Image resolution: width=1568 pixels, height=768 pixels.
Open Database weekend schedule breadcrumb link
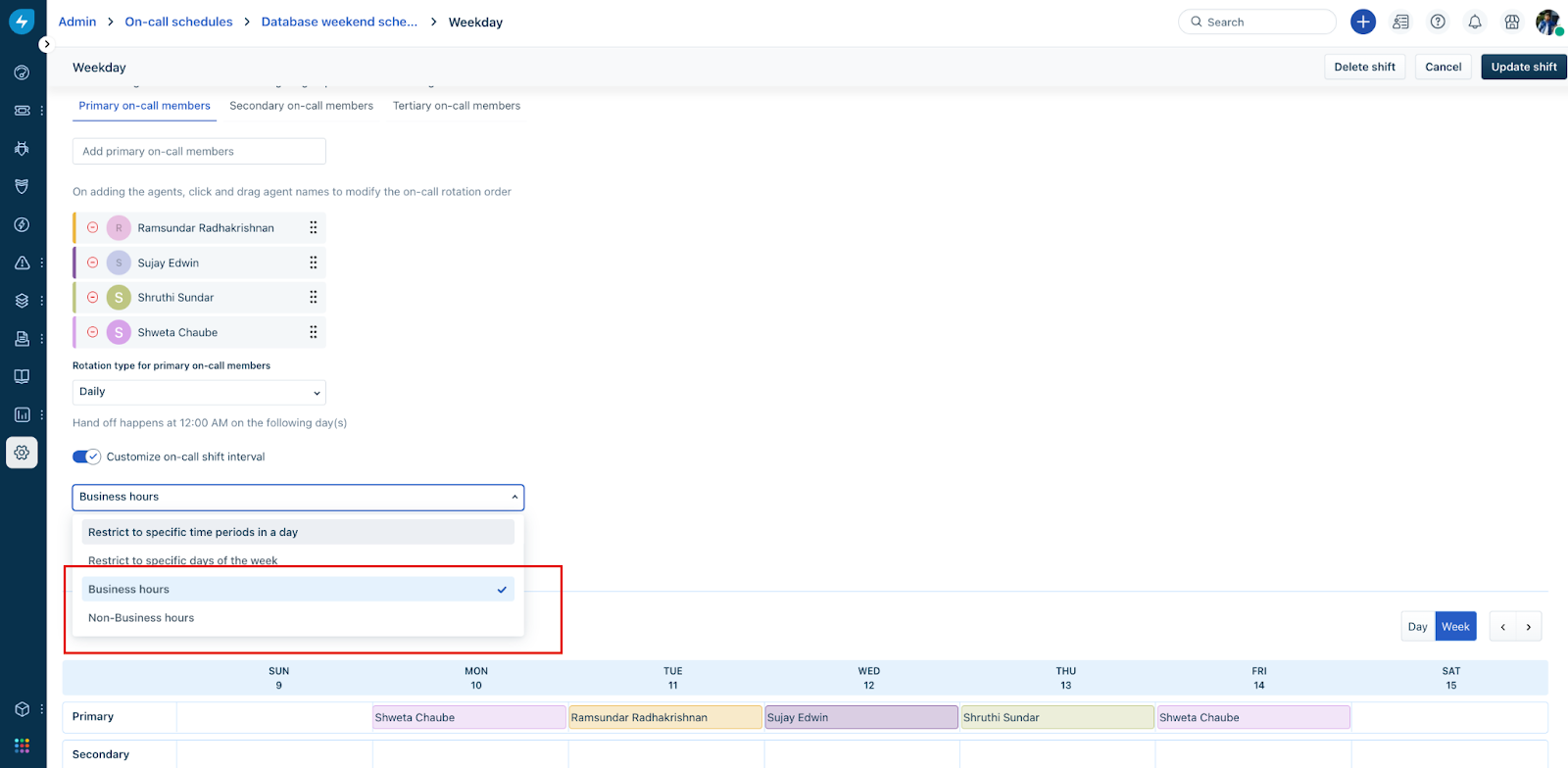339,22
